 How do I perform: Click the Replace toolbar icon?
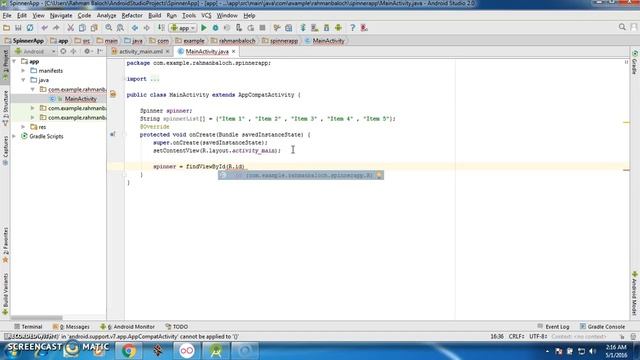120,28
